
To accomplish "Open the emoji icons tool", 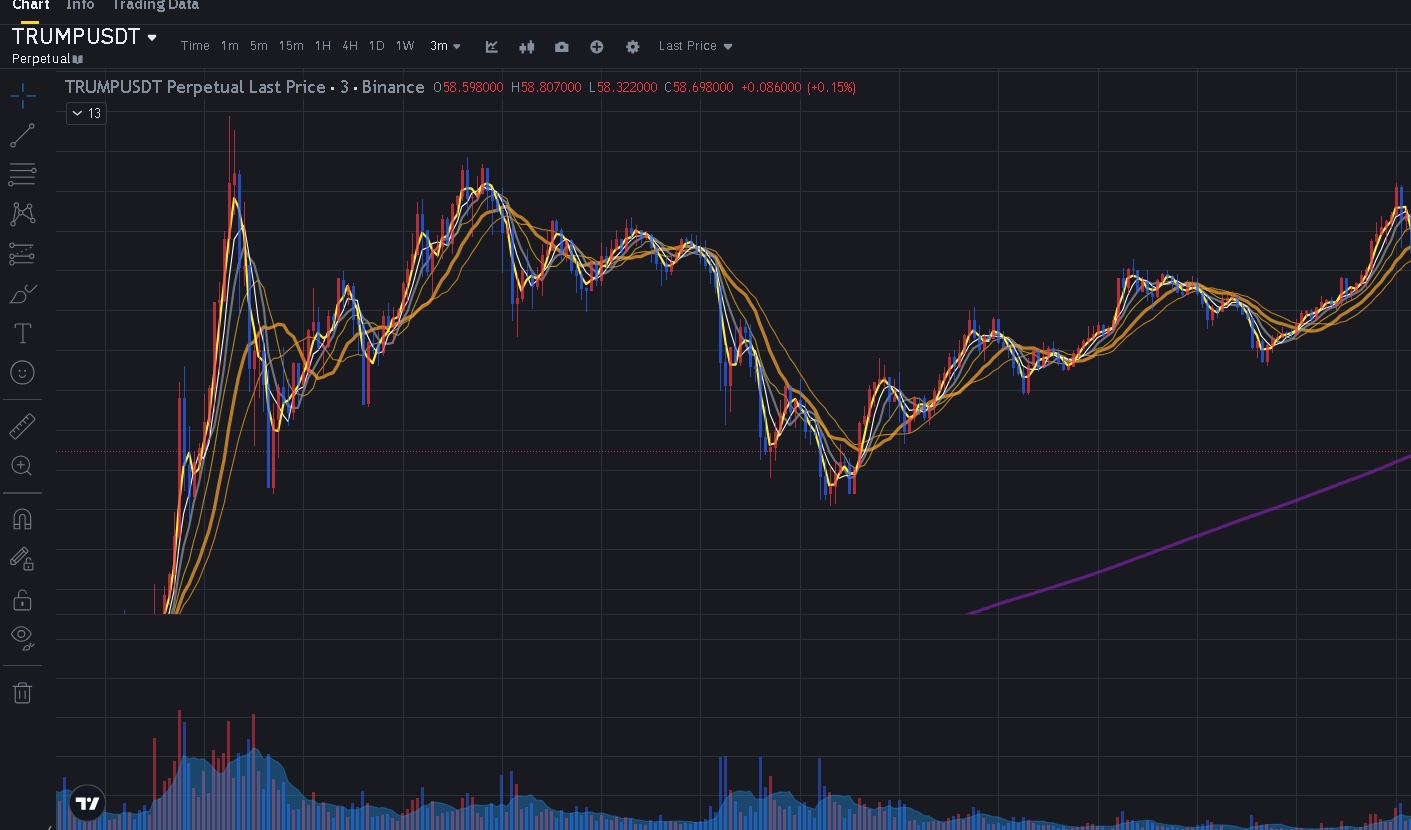I will pos(22,373).
